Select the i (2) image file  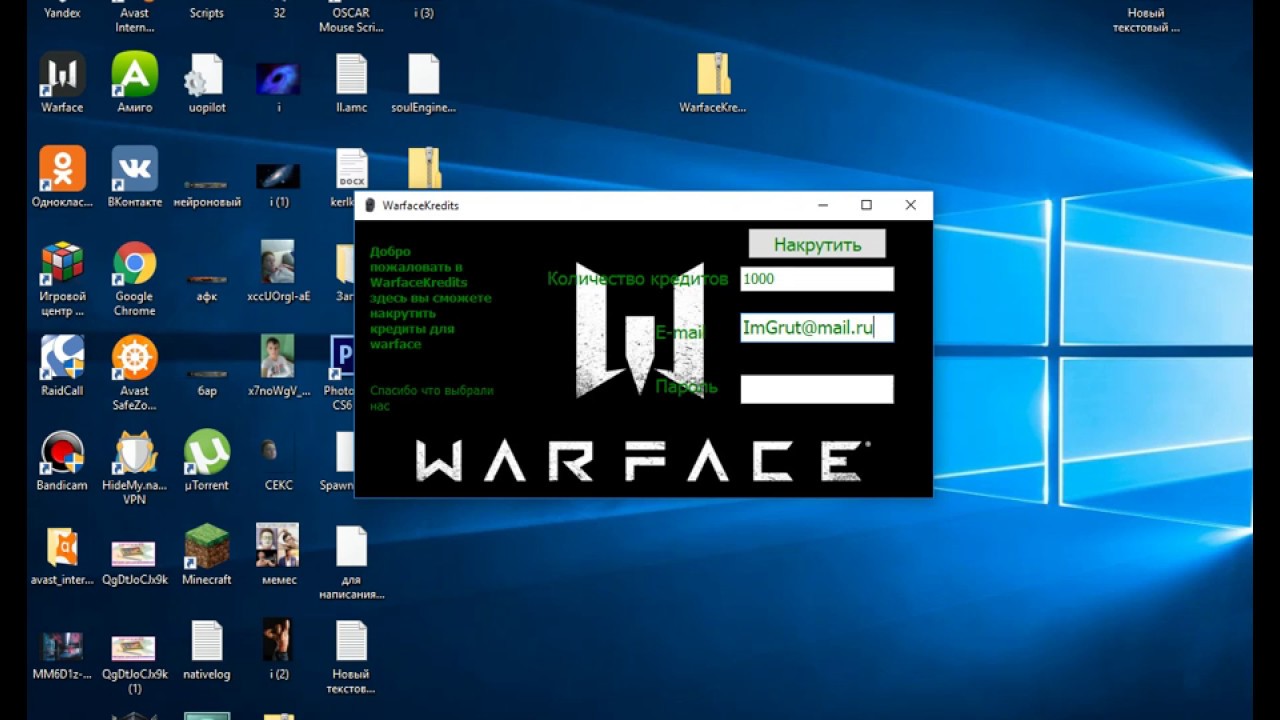pyautogui.click(x=279, y=650)
